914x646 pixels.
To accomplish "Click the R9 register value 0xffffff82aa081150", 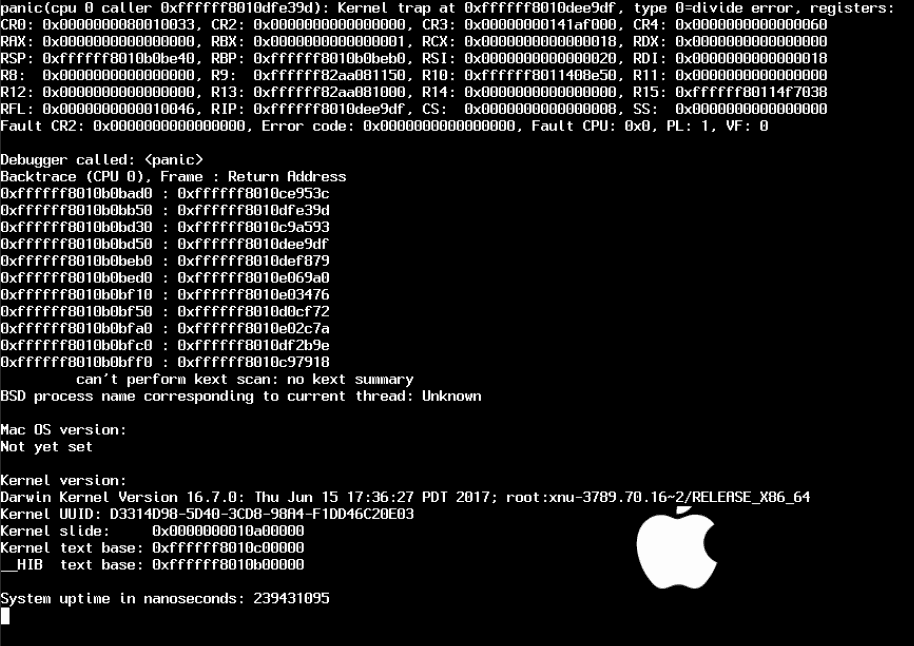I will coord(329,76).
